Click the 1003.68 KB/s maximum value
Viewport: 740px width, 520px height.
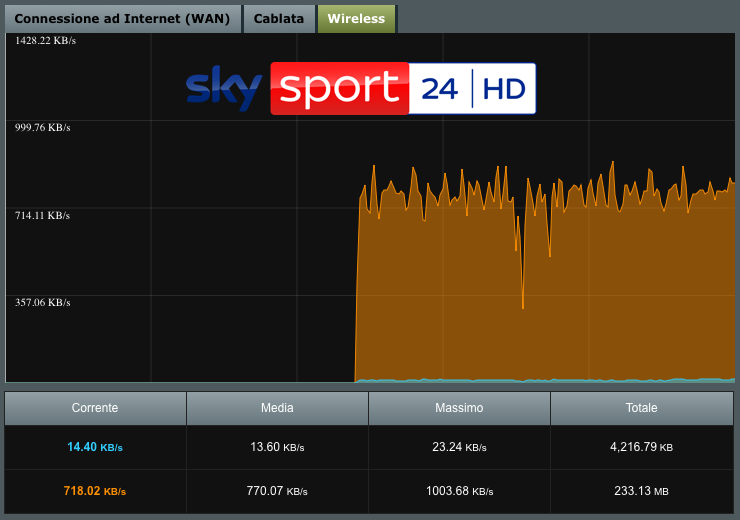459,491
